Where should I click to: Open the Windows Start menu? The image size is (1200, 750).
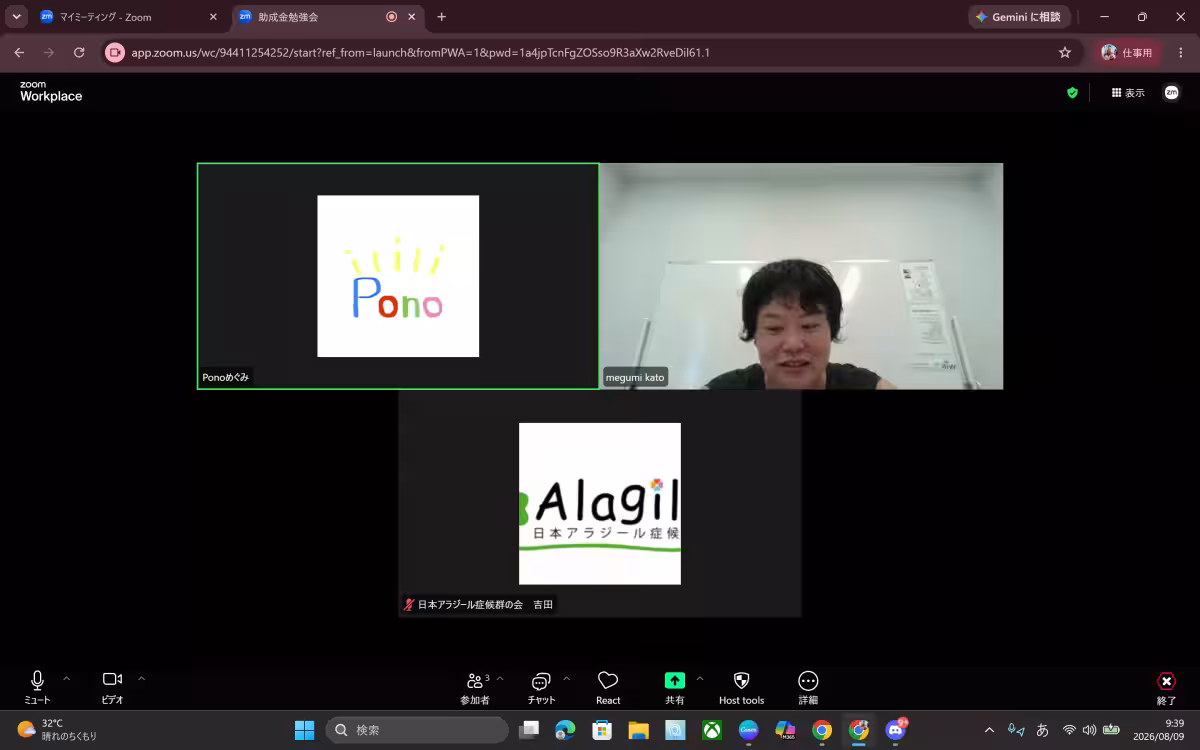[x=305, y=730]
